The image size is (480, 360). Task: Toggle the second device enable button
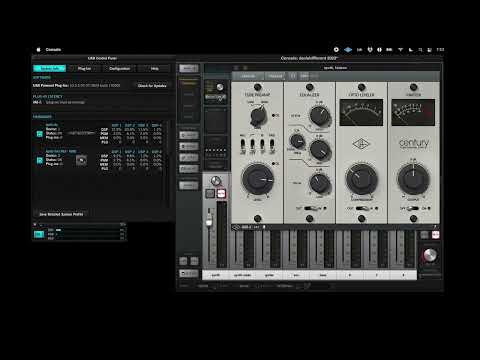tap(39, 160)
